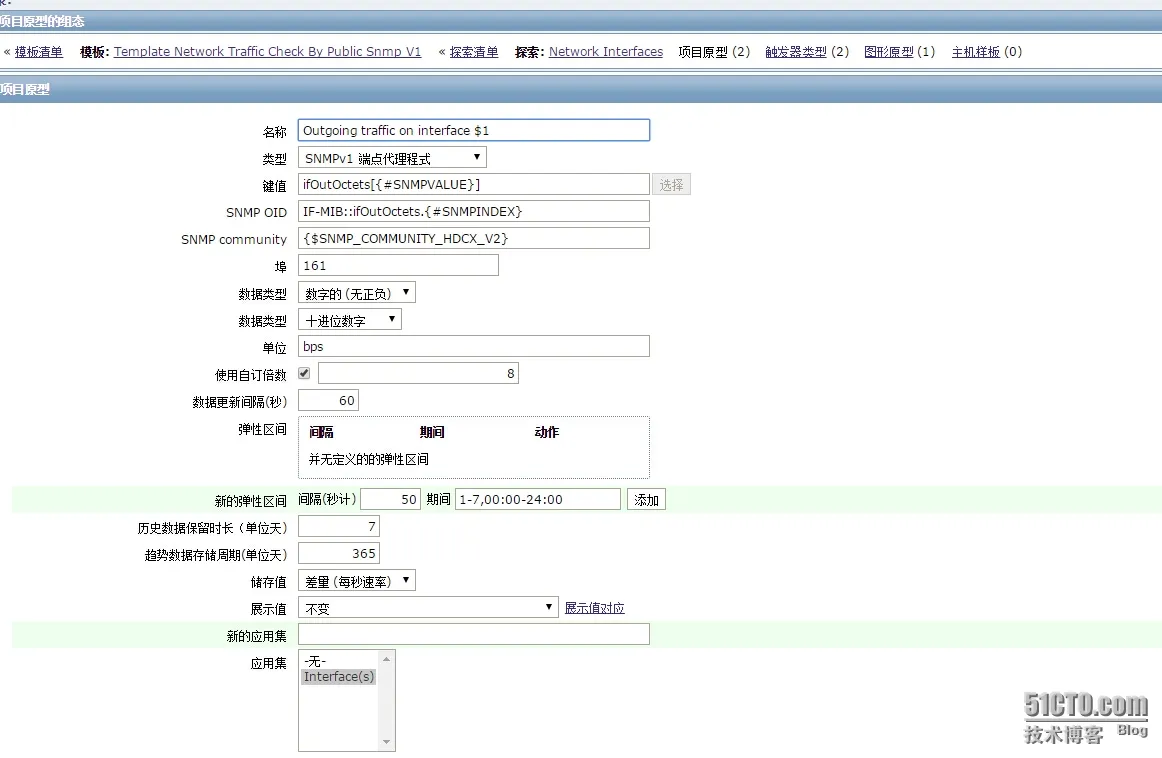Click the SNMP OID input field
Image resolution: width=1162 pixels, height=758 pixels.
click(x=474, y=211)
